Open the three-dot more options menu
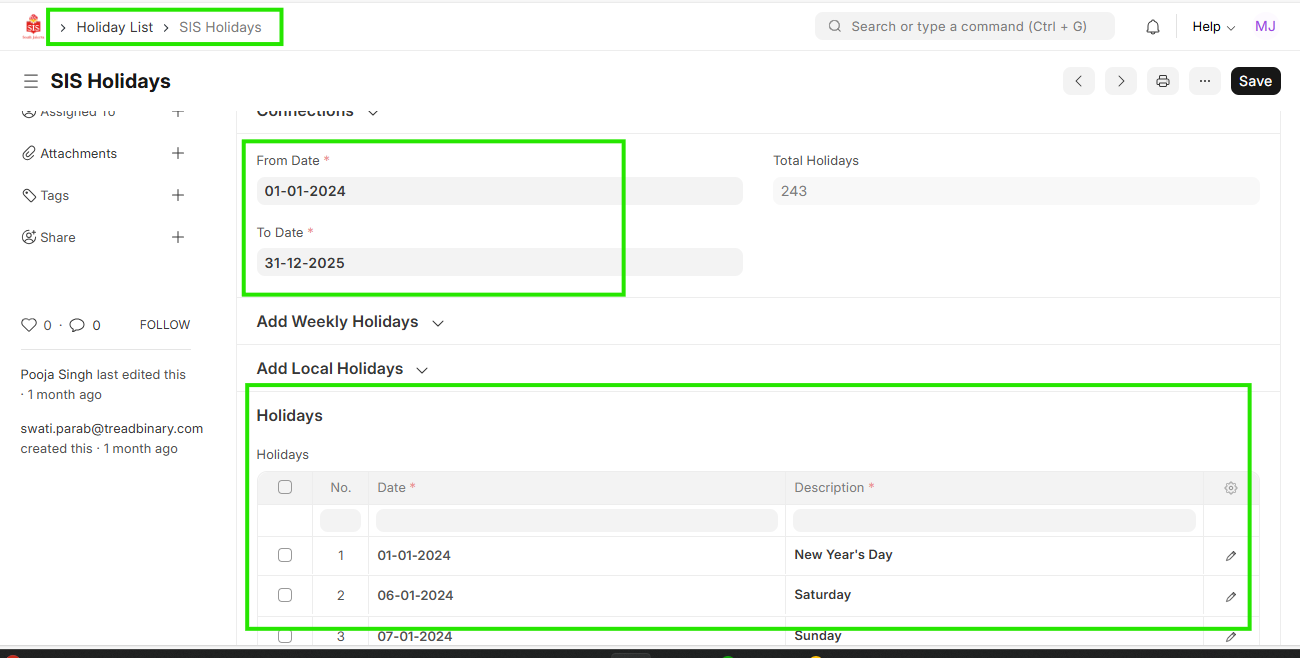Screen dimensions: 1300x658 (1204, 81)
